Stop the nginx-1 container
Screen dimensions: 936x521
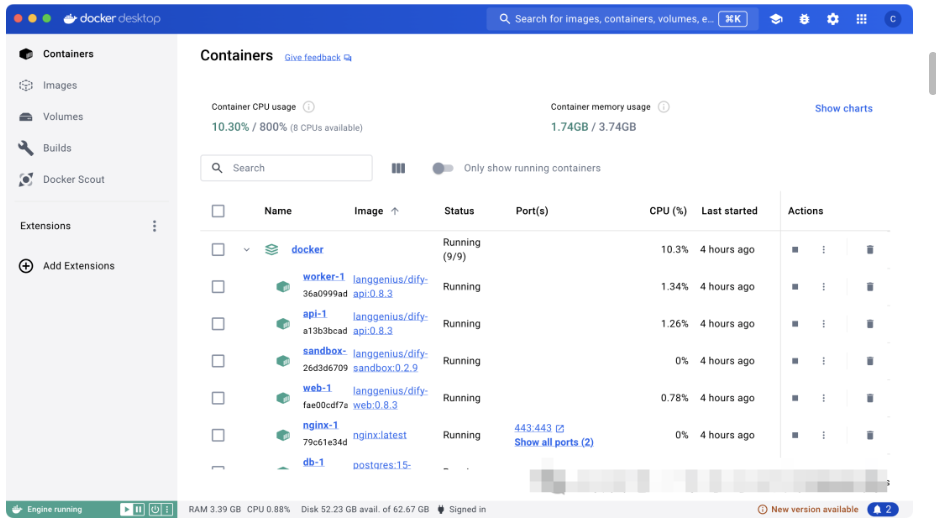click(x=795, y=435)
